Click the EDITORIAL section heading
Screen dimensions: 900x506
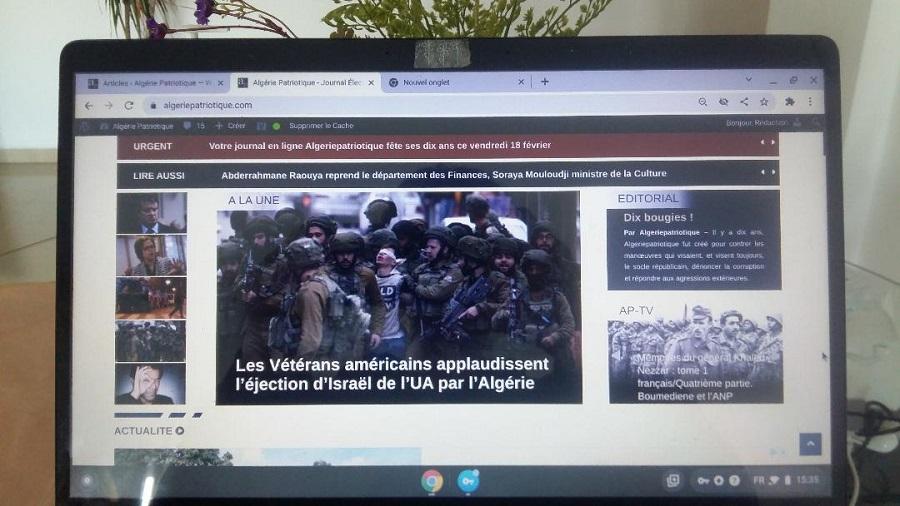648,198
